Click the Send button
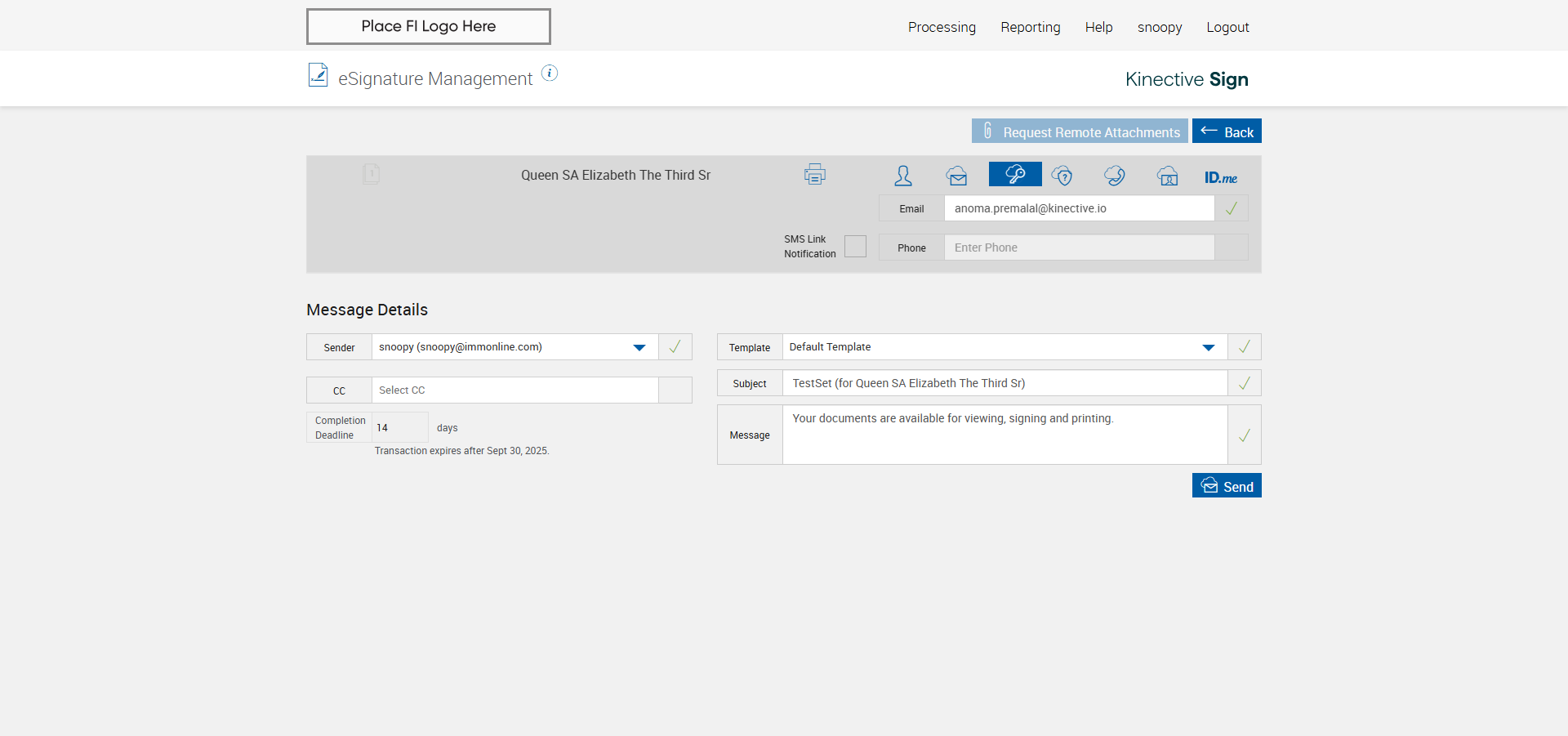 click(x=1226, y=486)
